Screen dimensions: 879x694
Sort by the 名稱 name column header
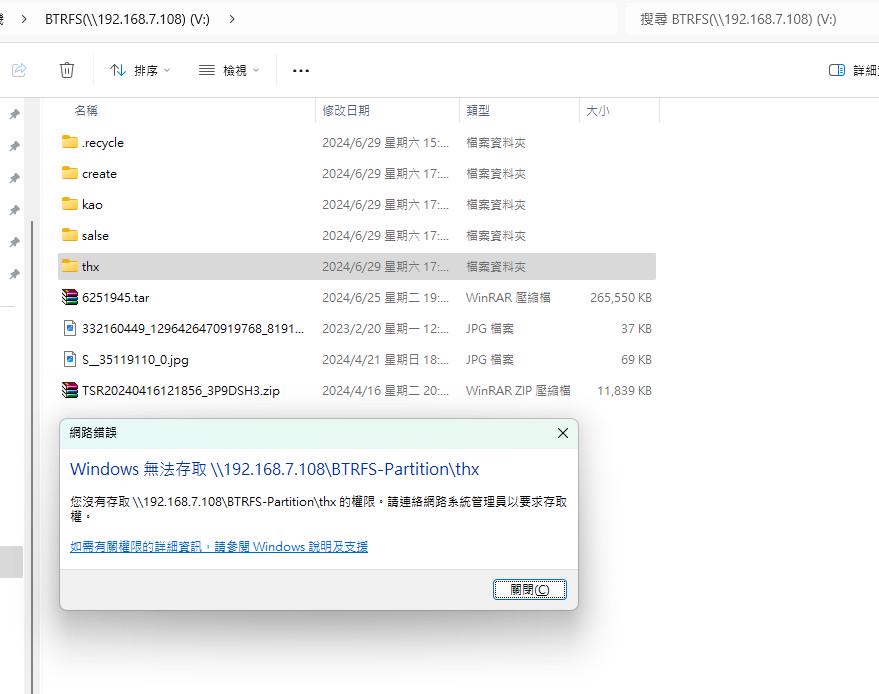click(x=86, y=110)
